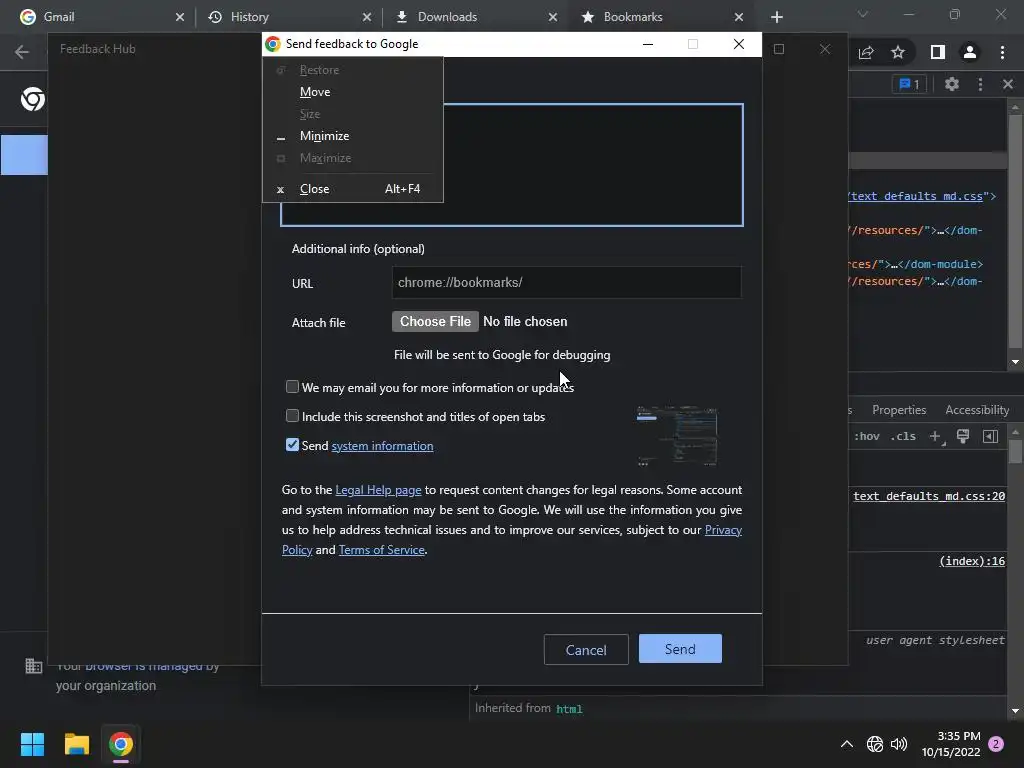This screenshot has height=768, width=1024.
Task: Open the Windows Start menu
Action: point(32,744)
